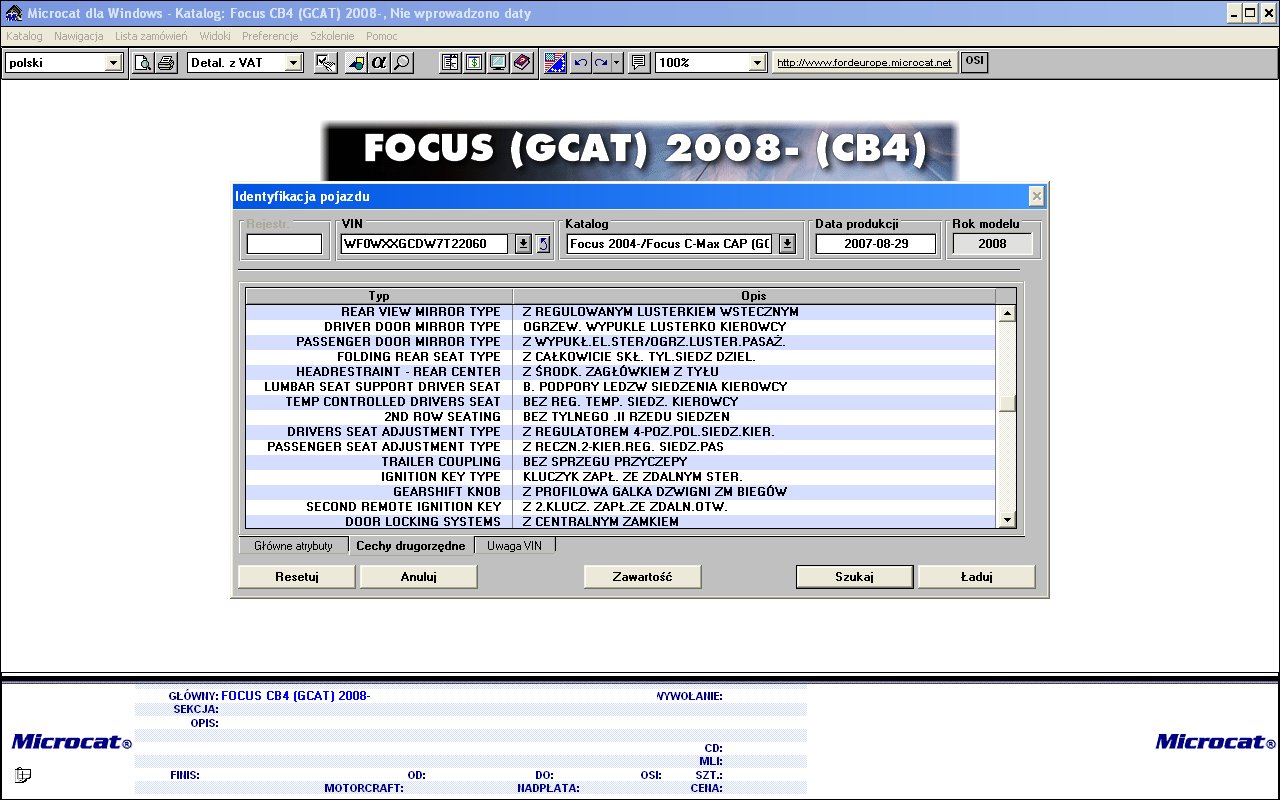This screenshot has width=1280, height=800.
Task: Click the monitor screen toolbar icon
Action: tap(497, 63)
